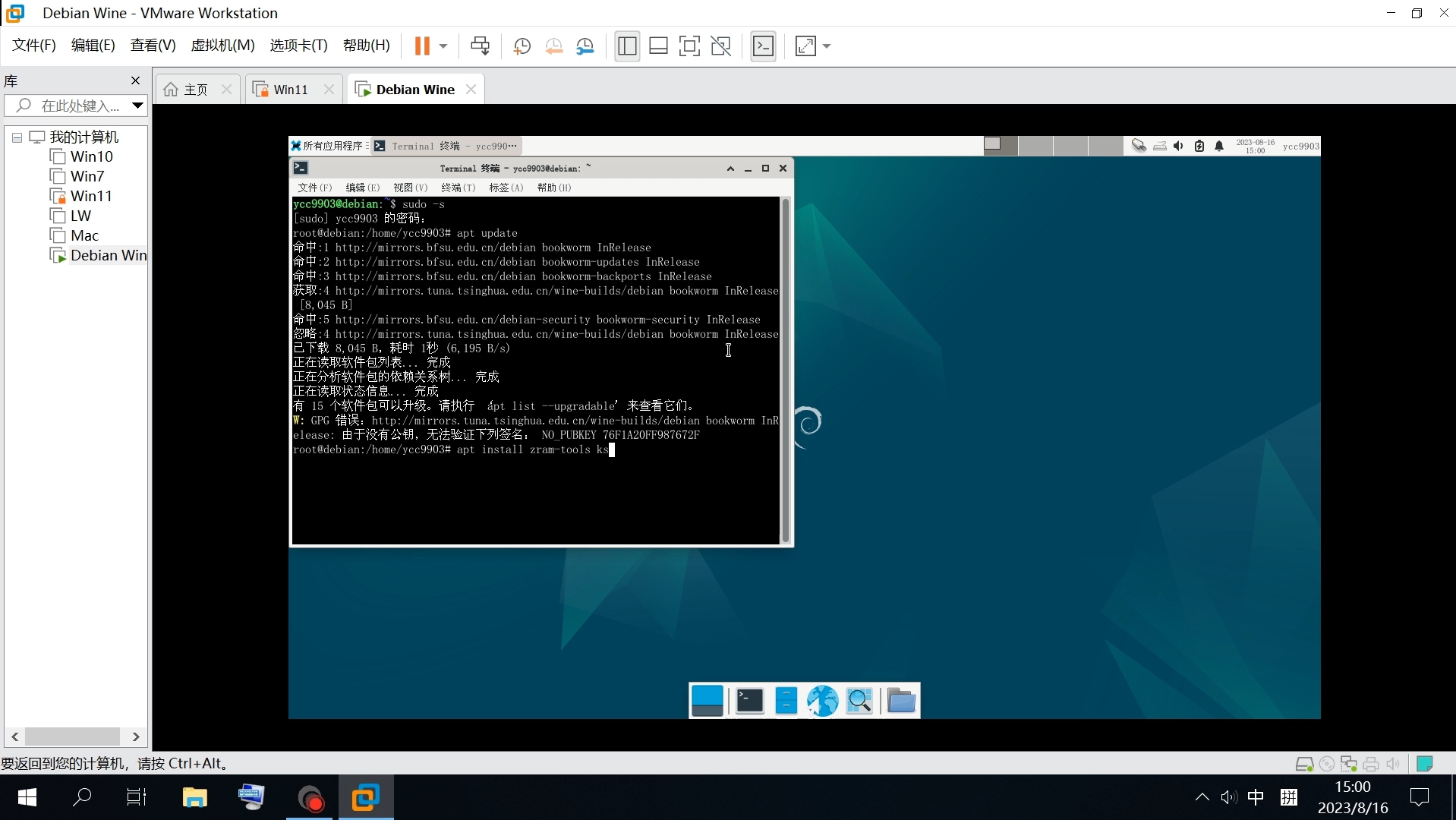Open the 文件(F) menu in VMware
The width and height of the screenshot is (1456, 820).
pos(34,46)
